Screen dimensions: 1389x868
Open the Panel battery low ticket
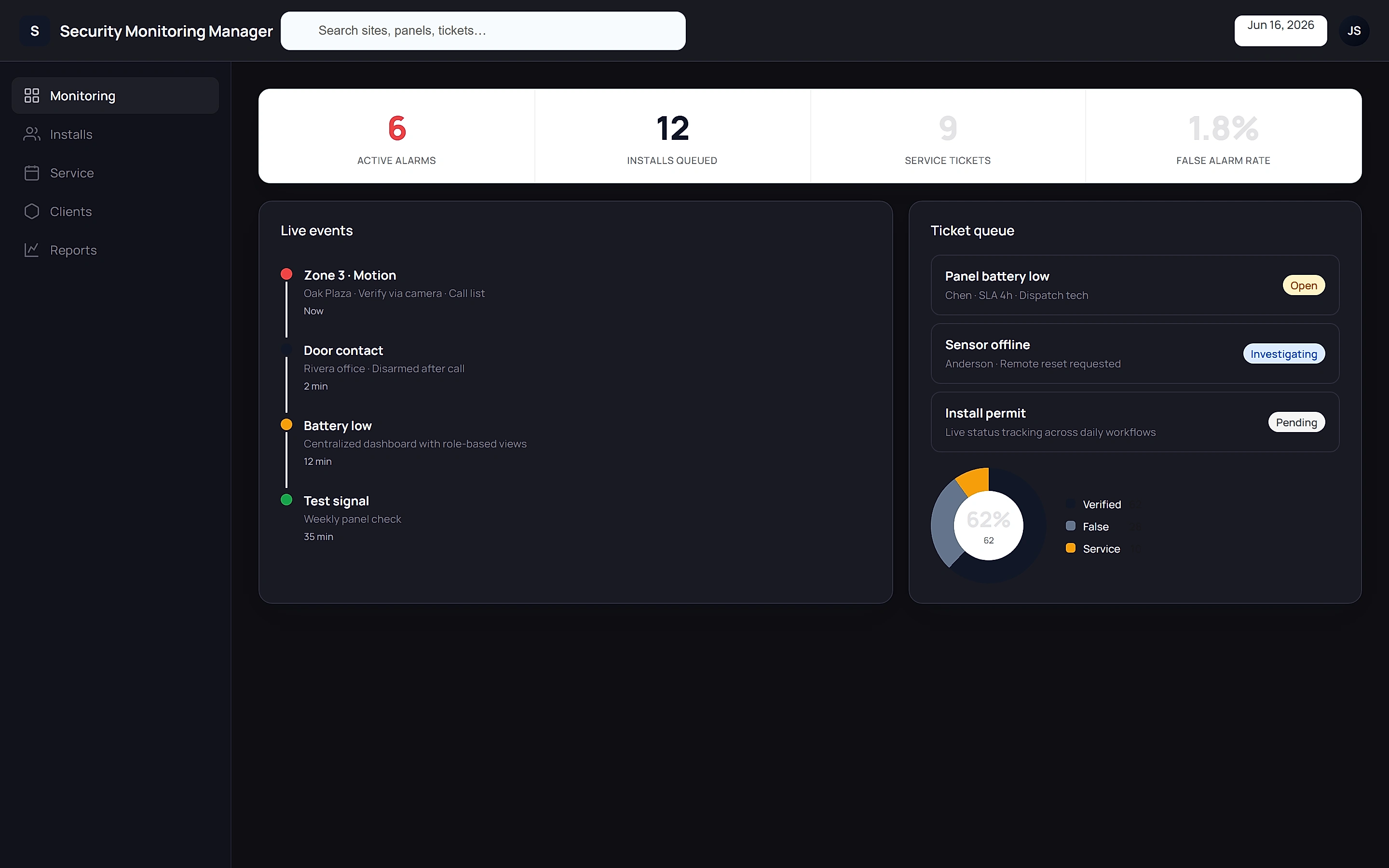pyautogui.click(x=1135, y=285)
